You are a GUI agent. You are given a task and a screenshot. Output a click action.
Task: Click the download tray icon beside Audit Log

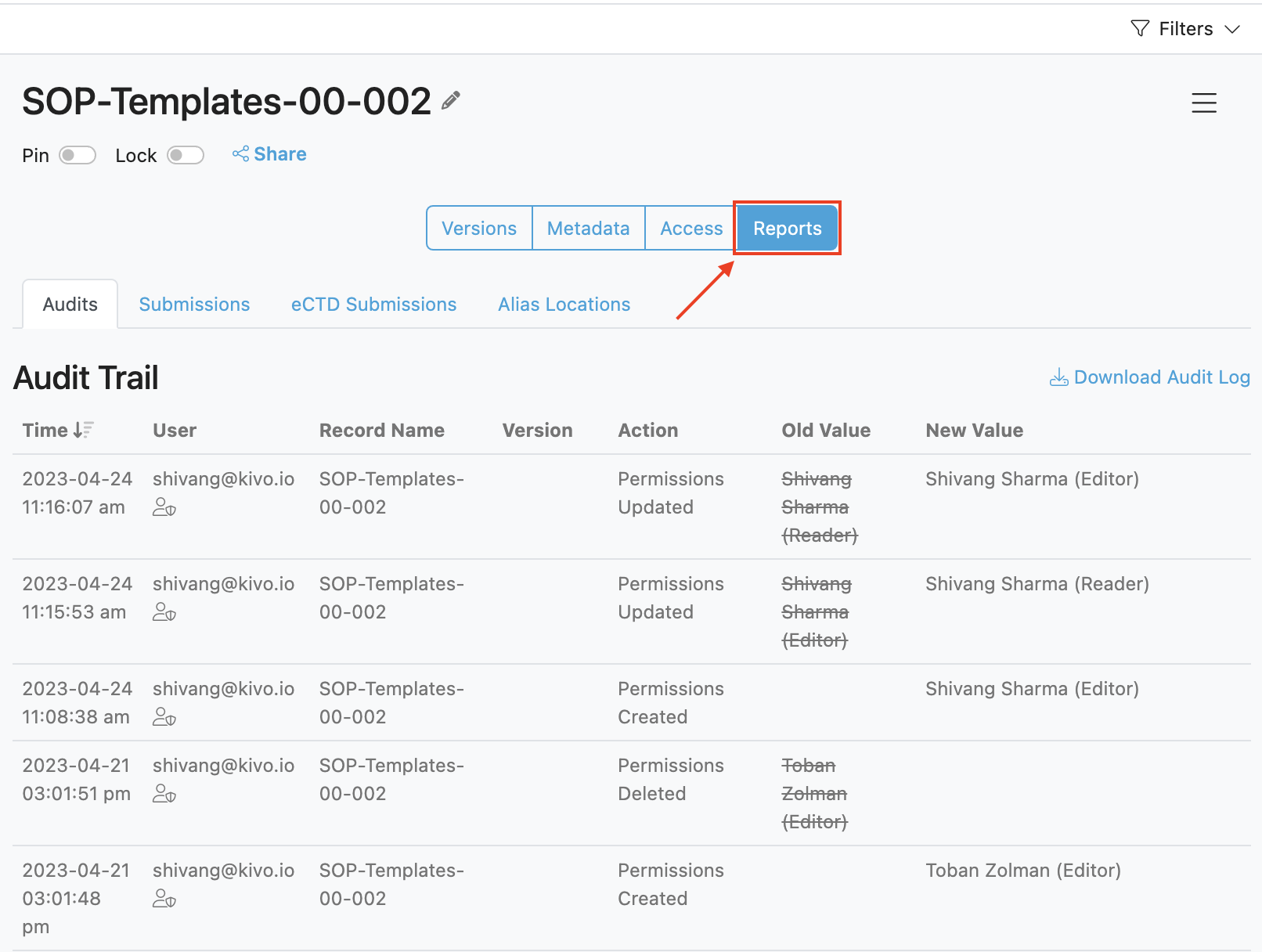point(1059,377)
